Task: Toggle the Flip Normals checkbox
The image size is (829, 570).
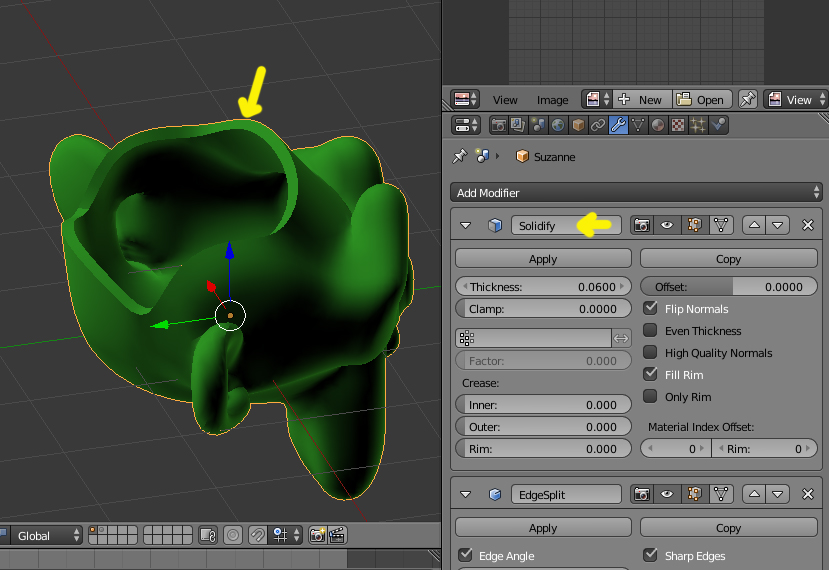Action: click(650, 308)
